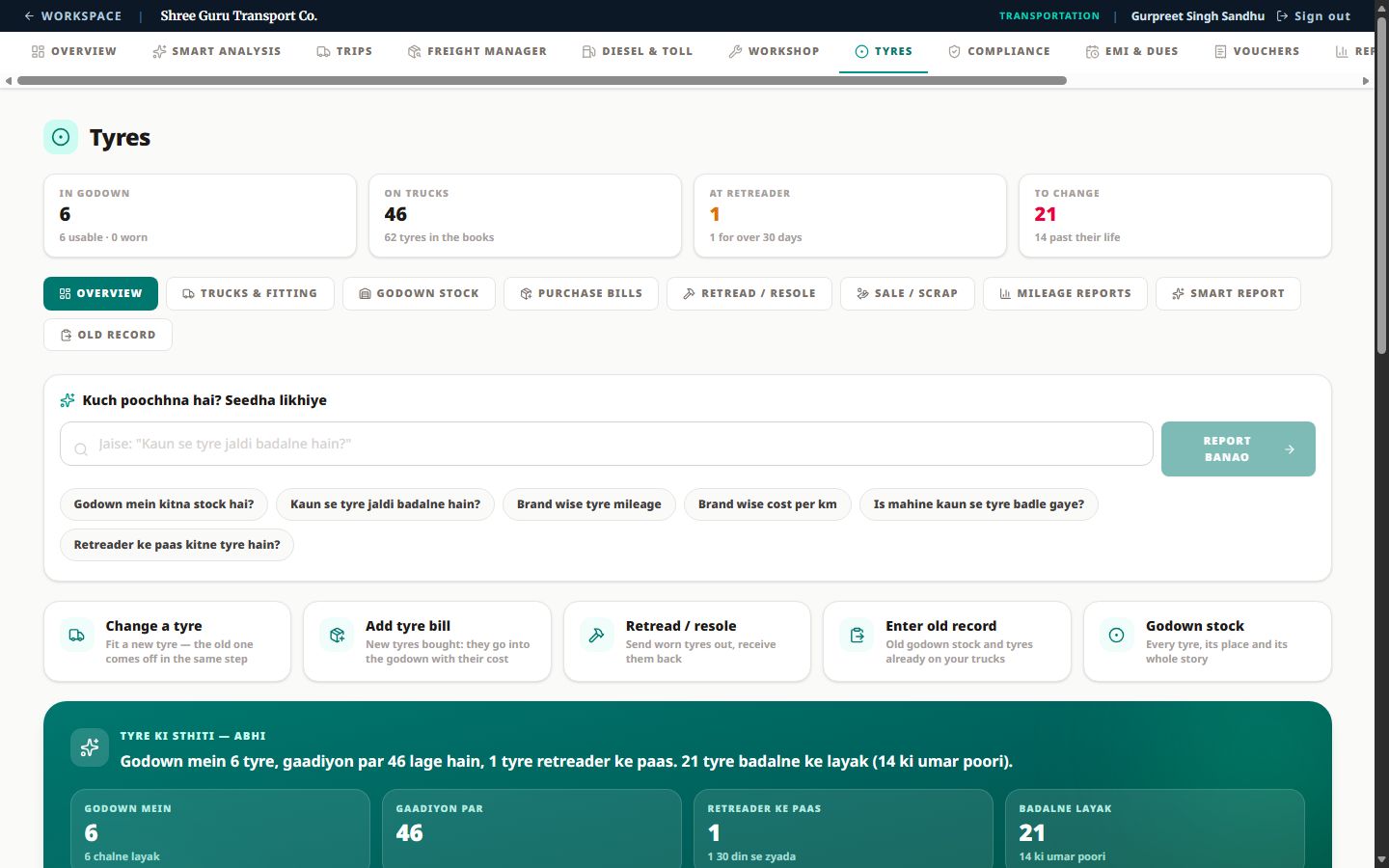
Task: Click clipboard icon on Enter old record
Action: tap(857, 635)
